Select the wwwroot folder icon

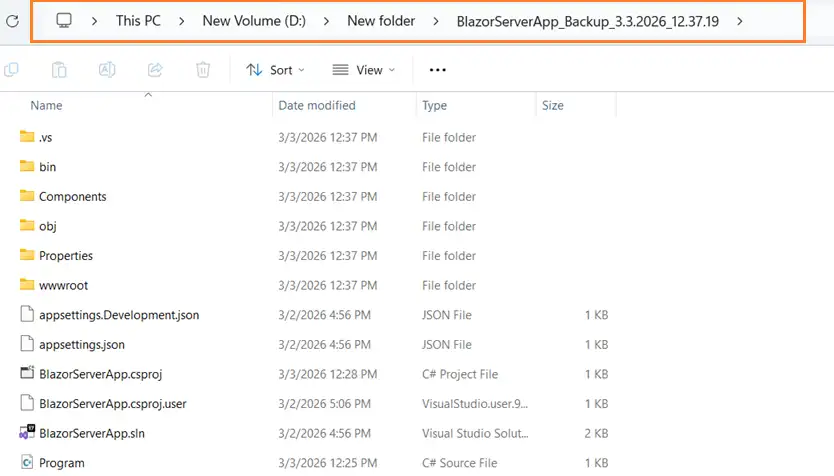27,285
